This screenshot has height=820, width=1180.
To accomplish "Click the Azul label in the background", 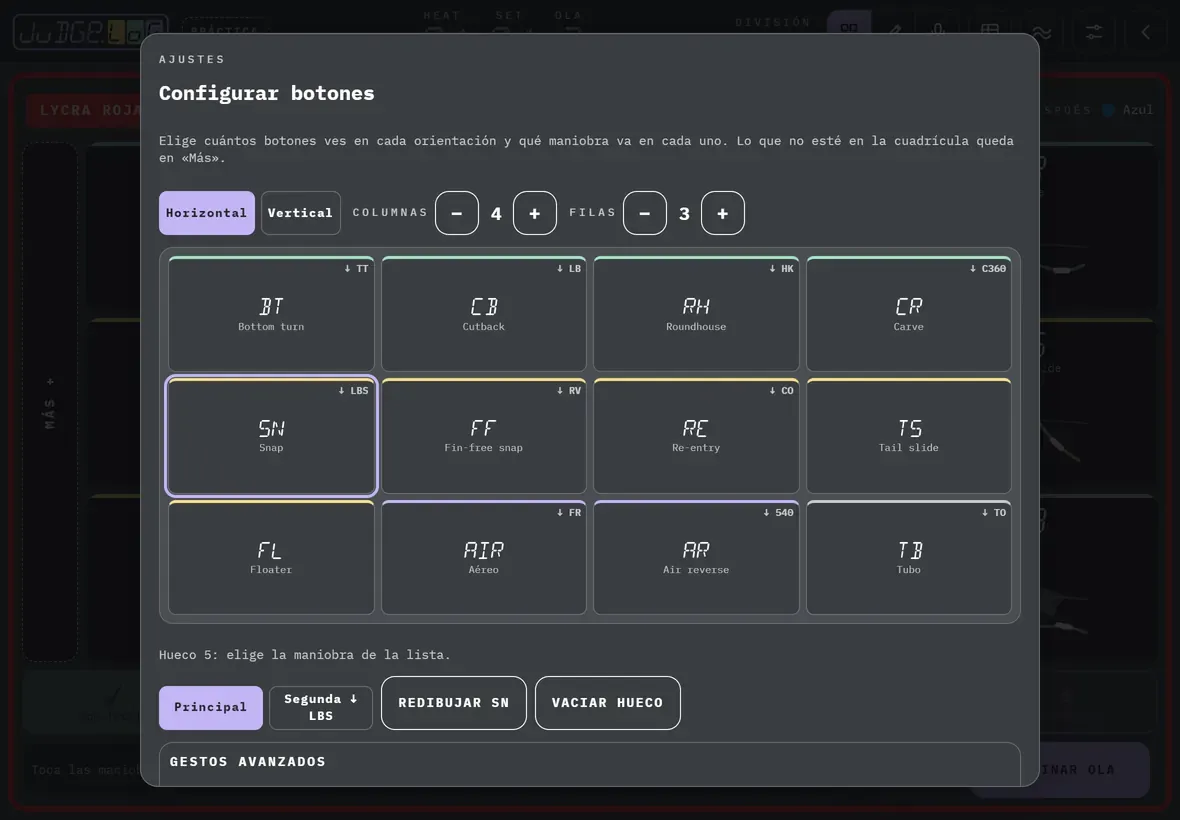I will 1137,110.
